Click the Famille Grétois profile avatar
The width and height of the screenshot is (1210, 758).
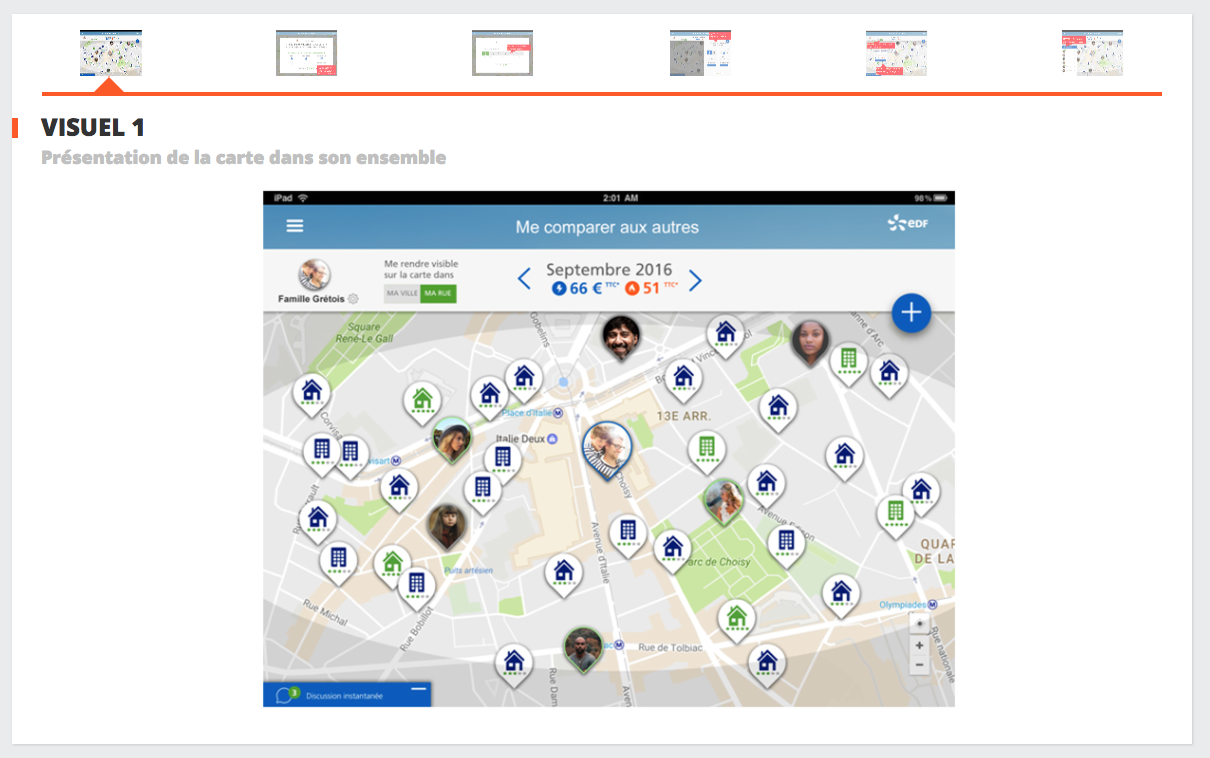pyautogui.click(x=315, y=275)
